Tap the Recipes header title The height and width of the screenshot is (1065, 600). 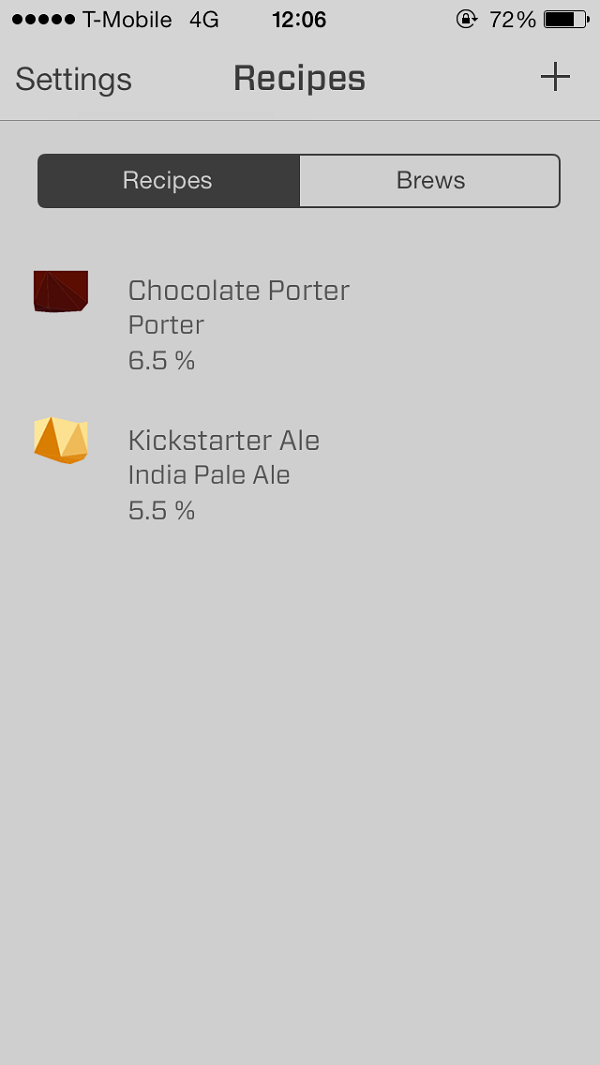click(x=300, y=79)
